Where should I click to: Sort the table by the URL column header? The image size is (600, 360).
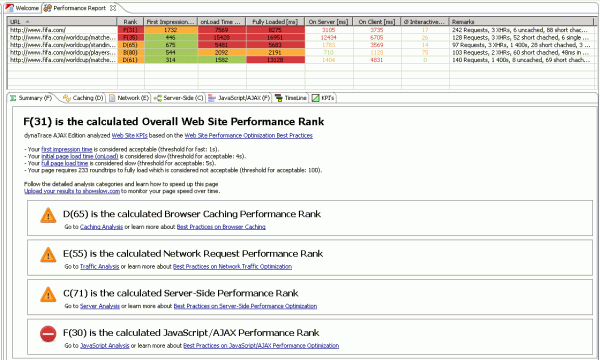(x=62, y=22)
